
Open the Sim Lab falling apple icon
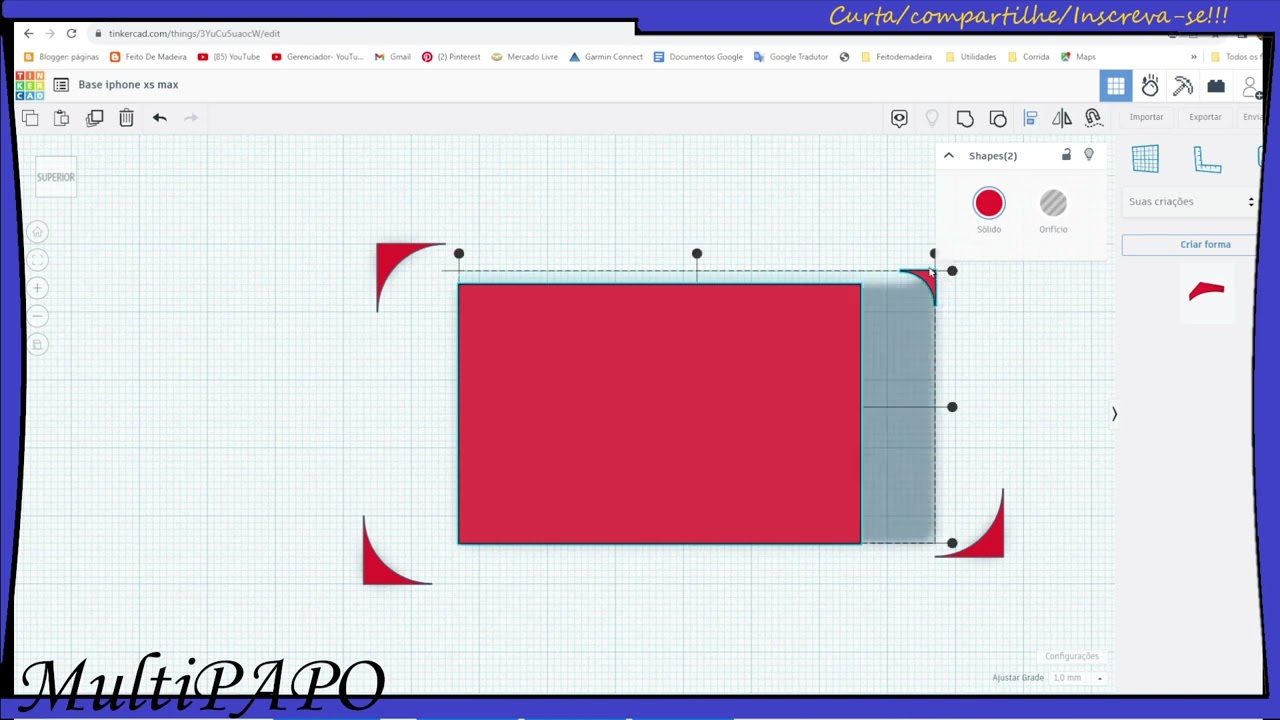tap(1150, 87)
